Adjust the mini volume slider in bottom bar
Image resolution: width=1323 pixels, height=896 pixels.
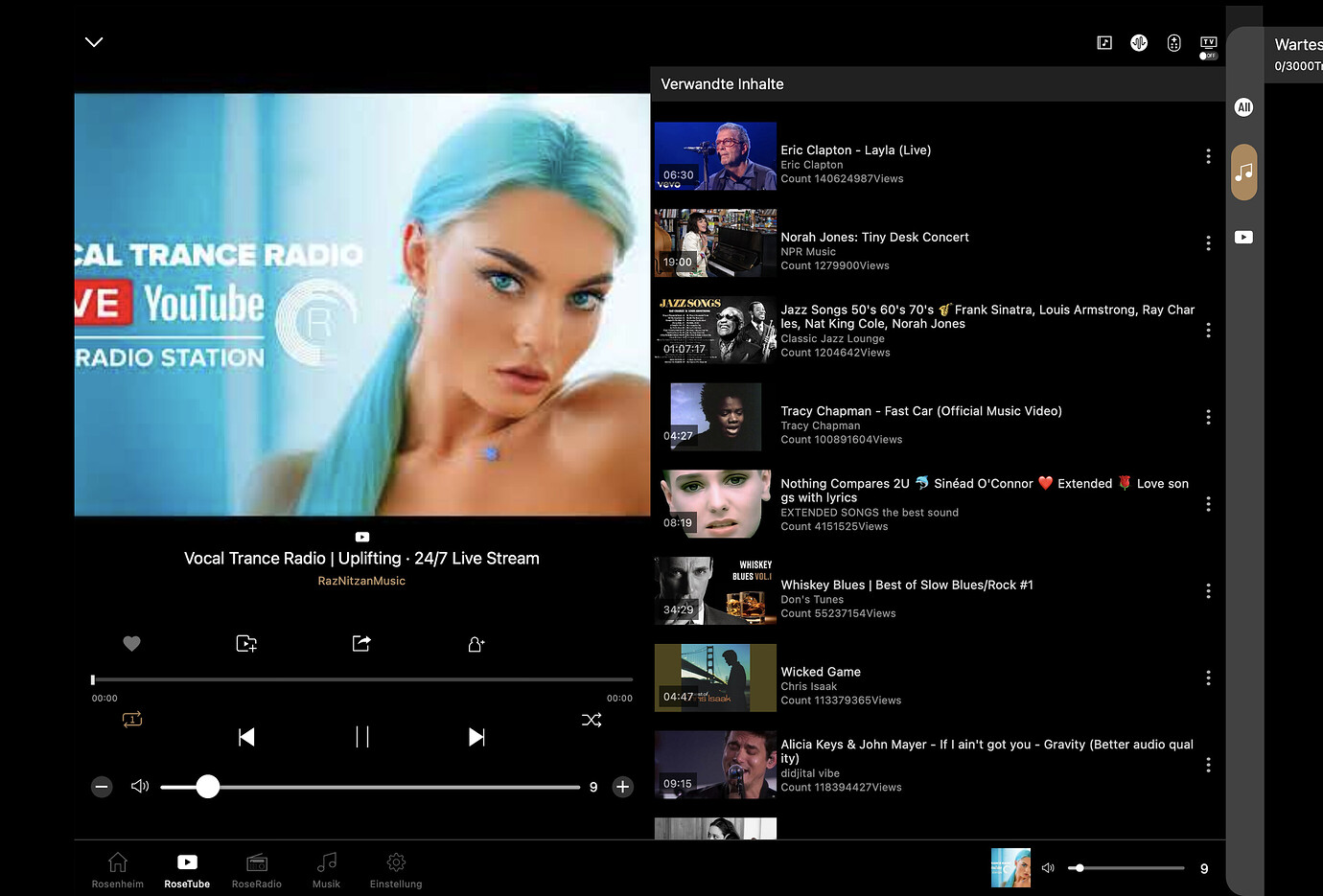tap(1126, 868)
